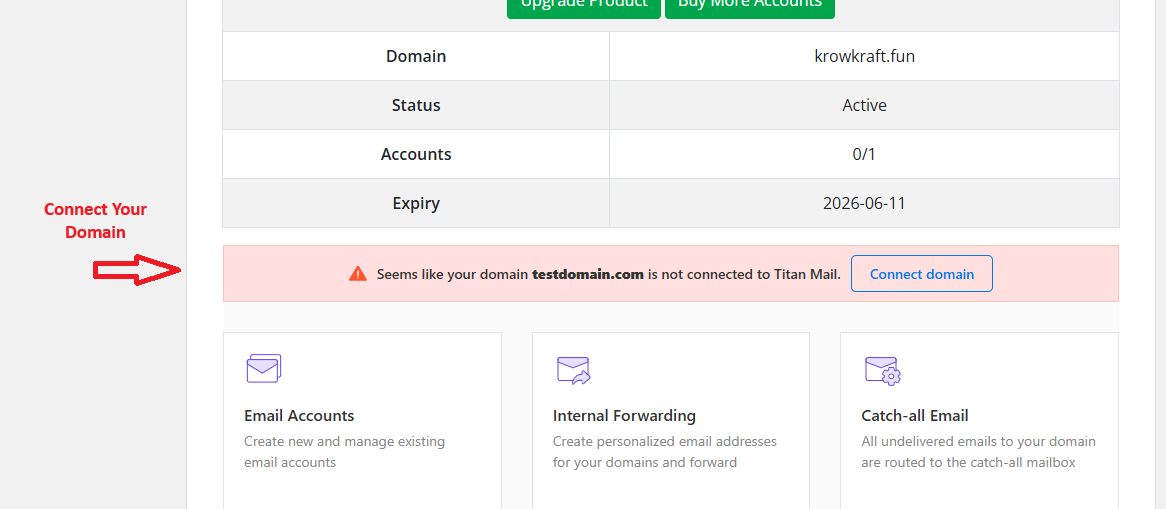Click the Active status value

coord(864,105)
